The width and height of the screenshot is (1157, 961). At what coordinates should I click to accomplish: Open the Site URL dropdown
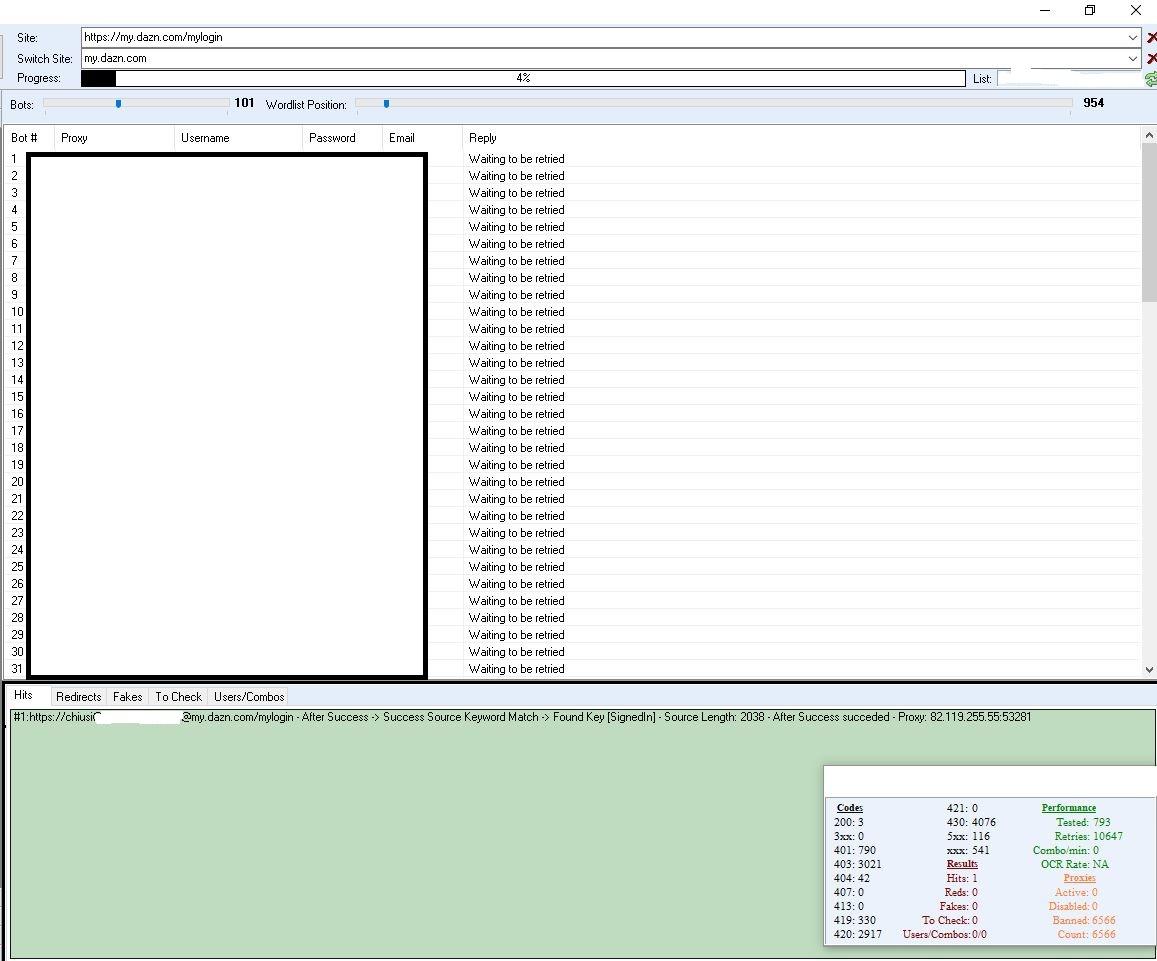point(1132,38)
